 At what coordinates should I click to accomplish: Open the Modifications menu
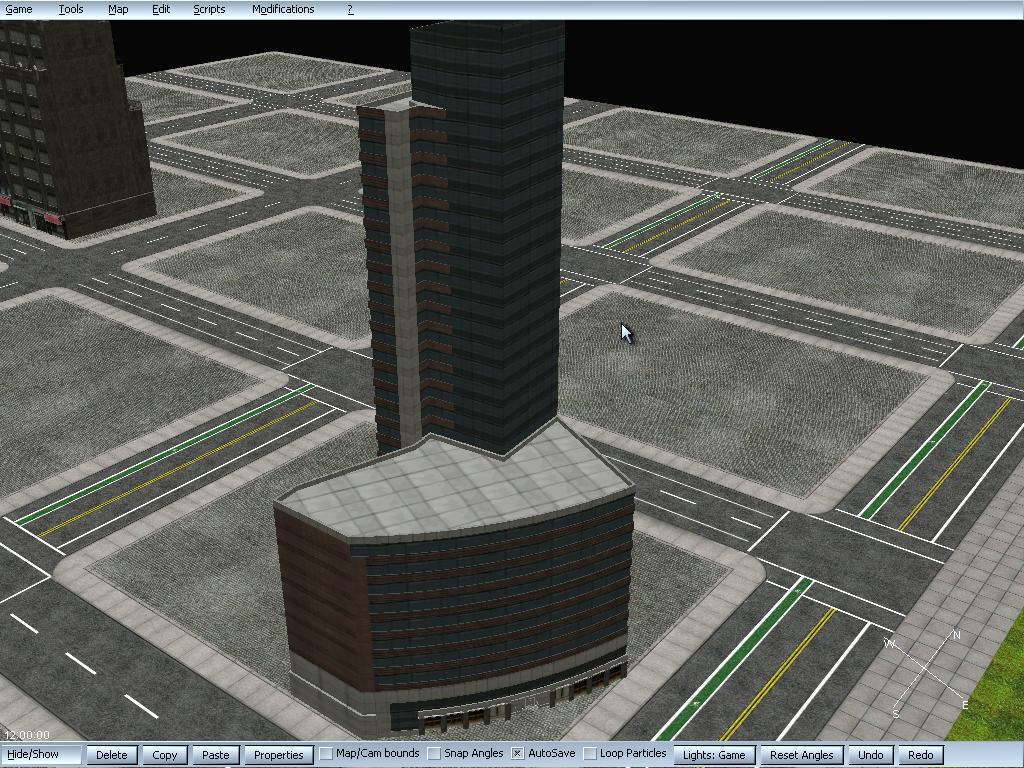[283, 9]
